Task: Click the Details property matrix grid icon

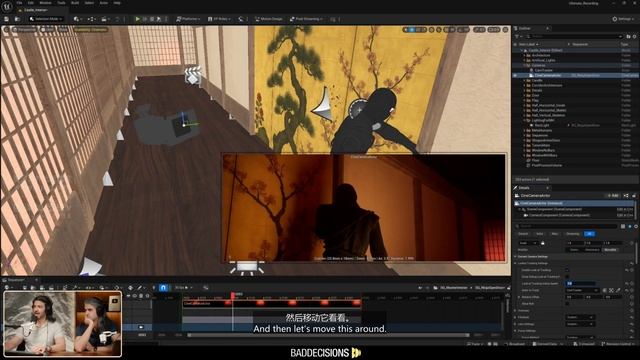Action: click(x=623, y=226)
